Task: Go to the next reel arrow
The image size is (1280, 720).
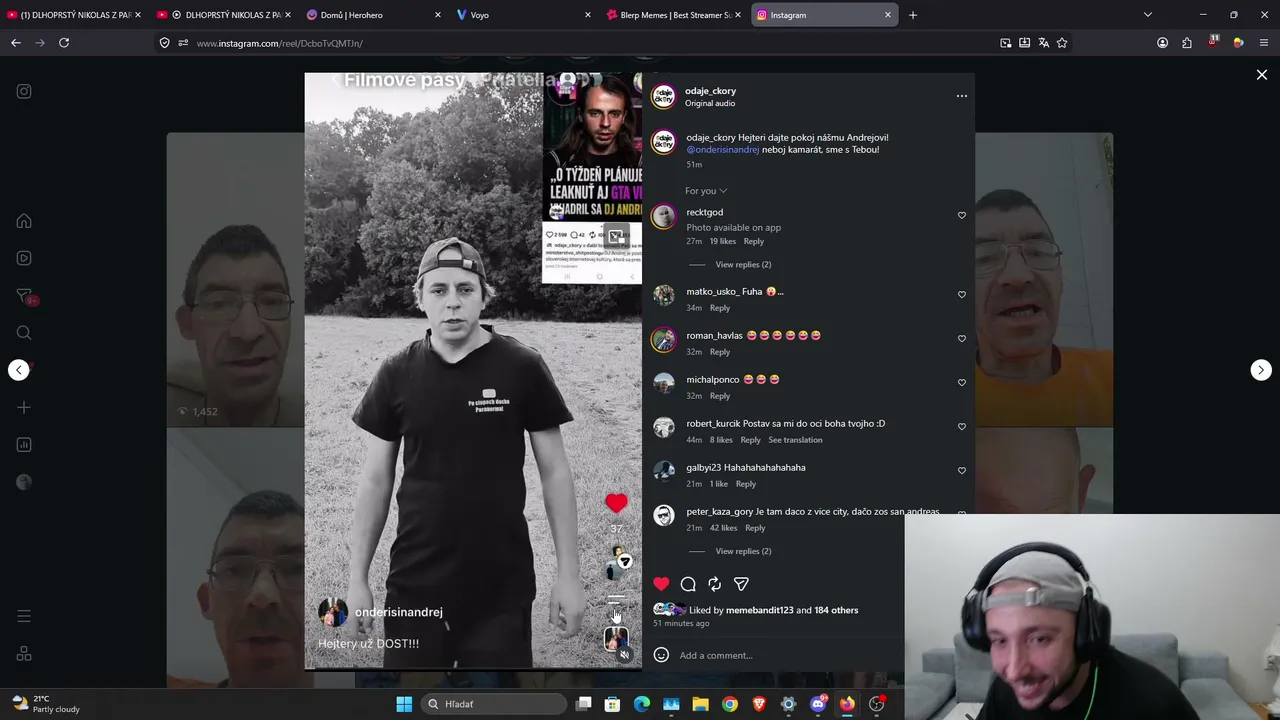Action: (1261, 370)
